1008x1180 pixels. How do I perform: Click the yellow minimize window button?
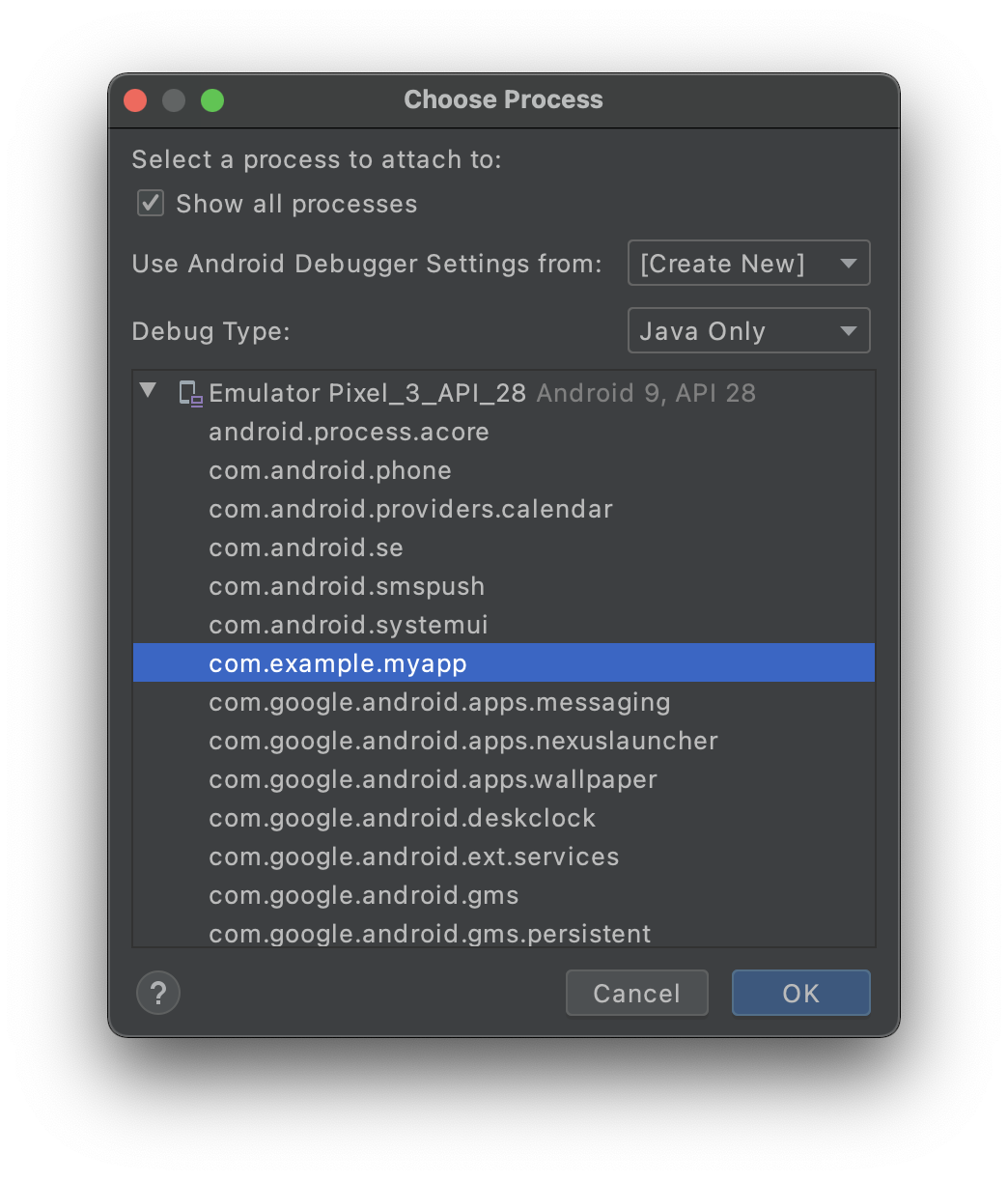click(x=174, y=100)
